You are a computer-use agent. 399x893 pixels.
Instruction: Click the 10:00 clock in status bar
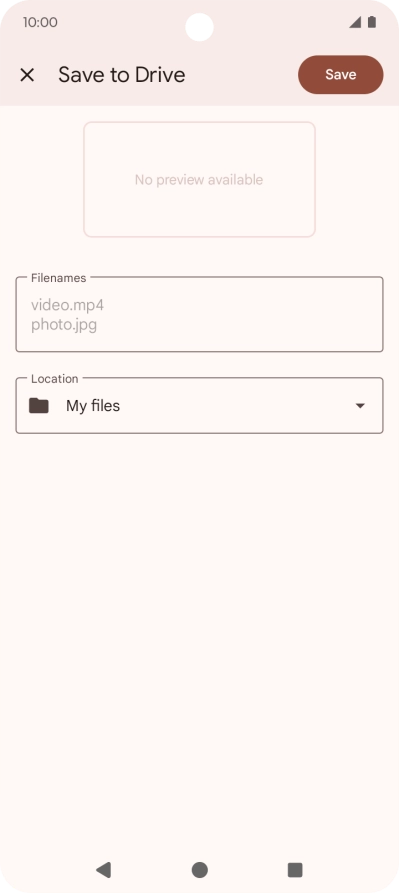40,22
